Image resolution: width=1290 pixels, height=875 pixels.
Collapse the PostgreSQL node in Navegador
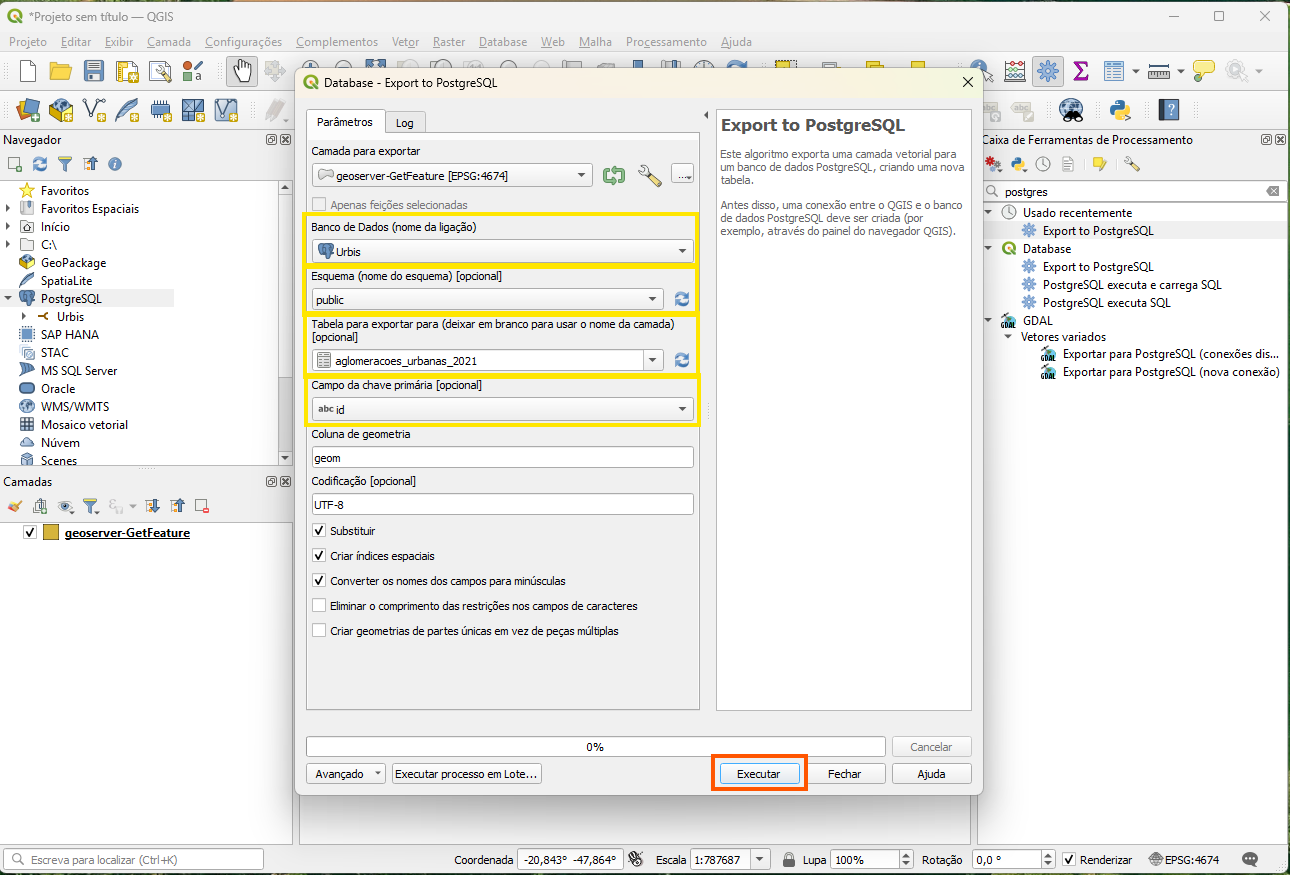8,299
